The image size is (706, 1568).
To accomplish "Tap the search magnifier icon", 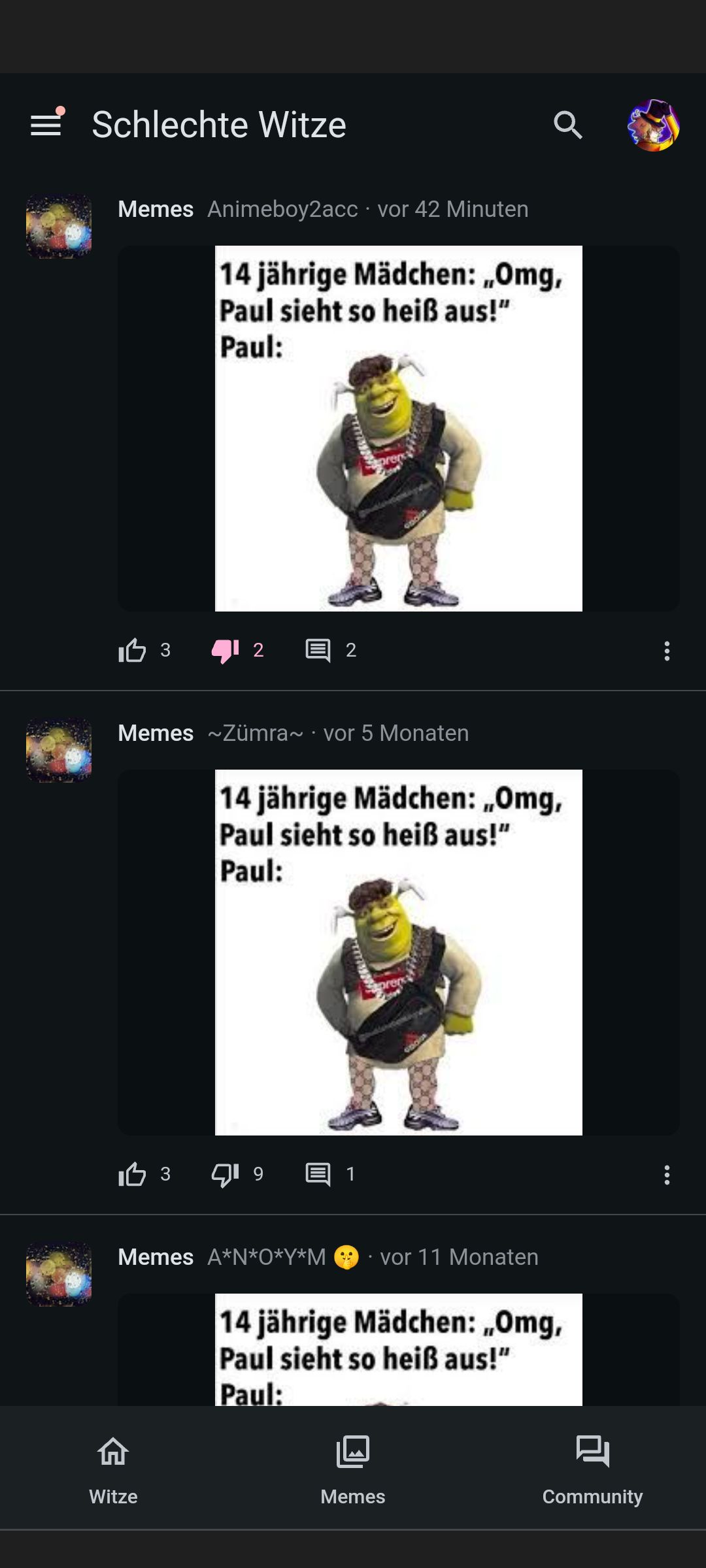I will [567, 125].
